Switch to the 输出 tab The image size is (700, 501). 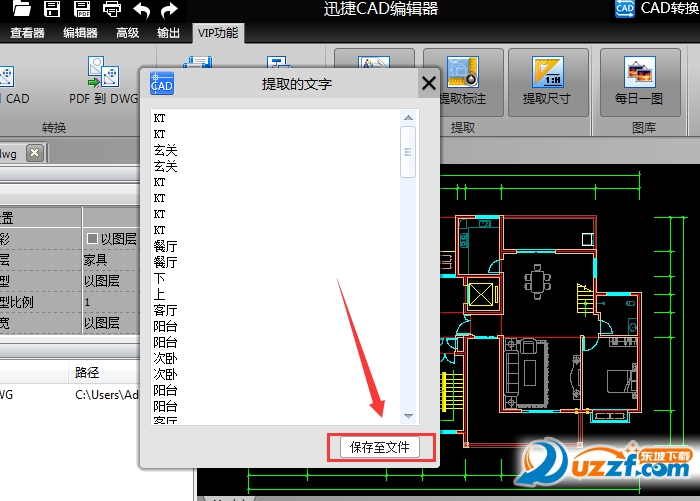pos(168,33)
